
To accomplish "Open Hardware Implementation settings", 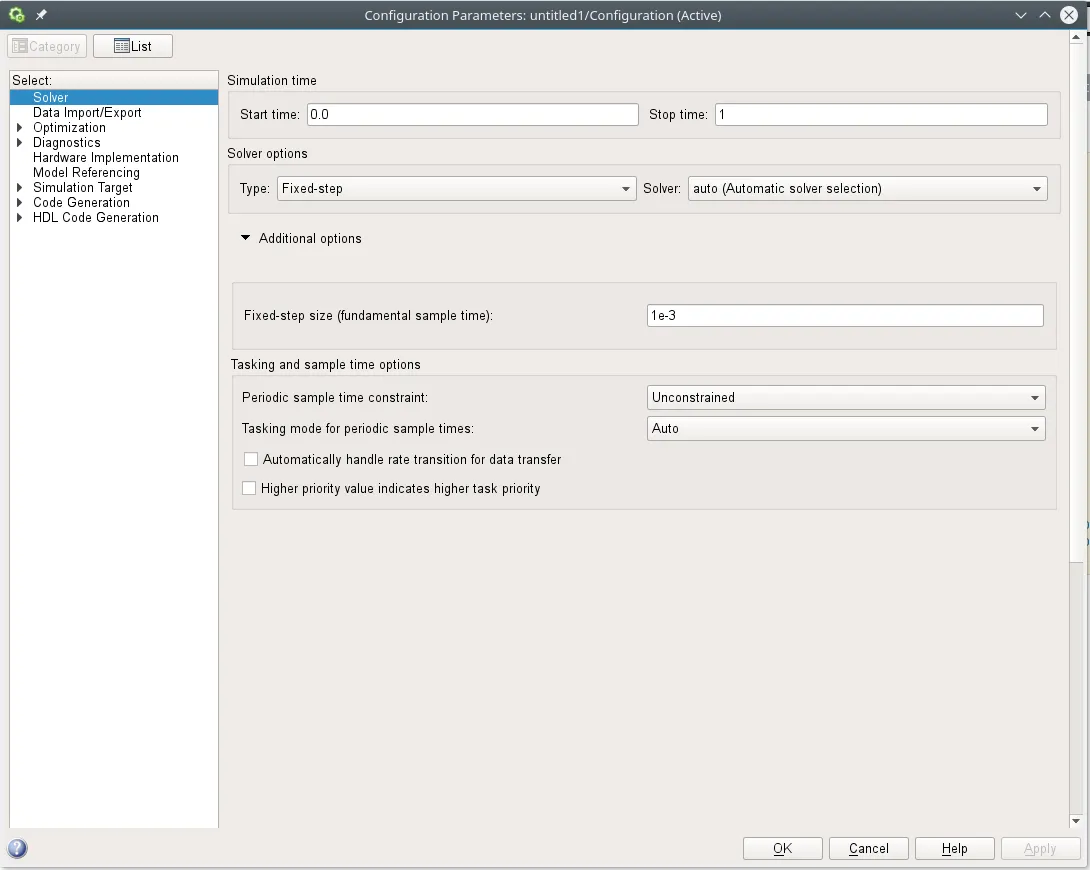I will point(106,158).
